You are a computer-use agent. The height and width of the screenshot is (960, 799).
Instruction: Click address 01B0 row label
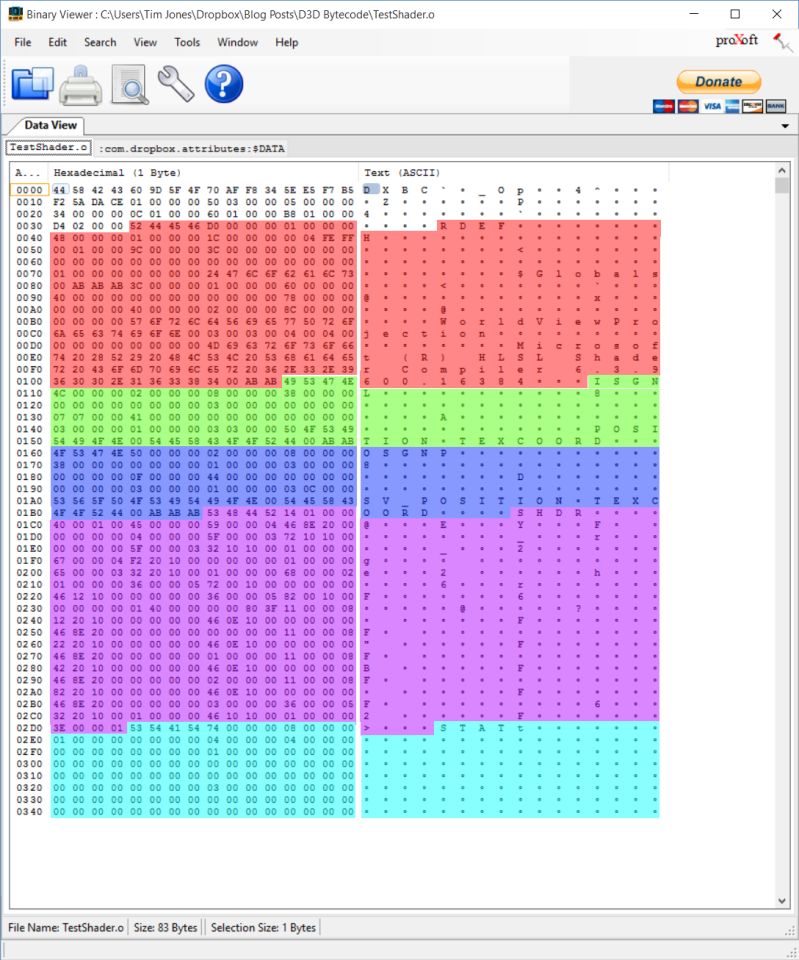click(x=29, y=513)
